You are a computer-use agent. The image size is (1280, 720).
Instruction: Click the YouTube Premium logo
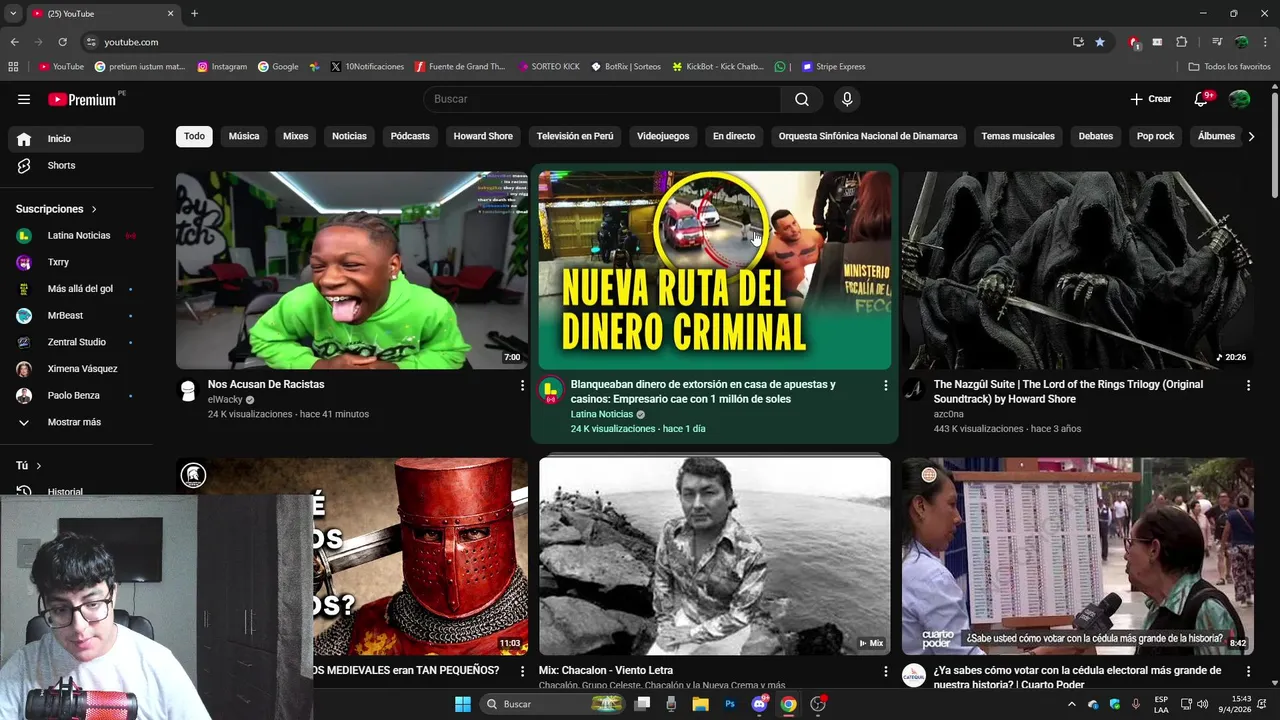[84, 99]
